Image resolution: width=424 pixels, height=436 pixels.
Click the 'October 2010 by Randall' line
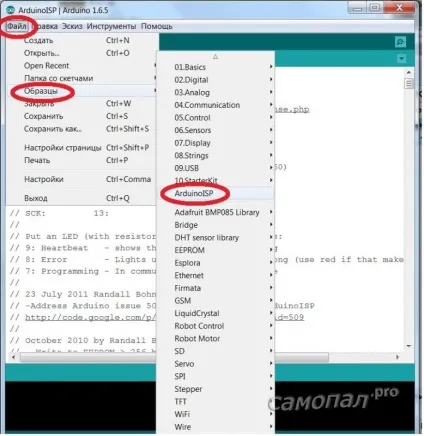click(83, 340)
